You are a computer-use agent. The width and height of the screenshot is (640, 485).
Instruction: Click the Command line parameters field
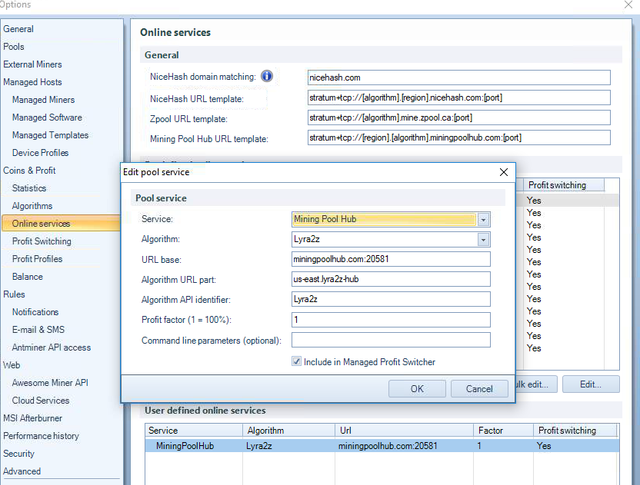pyautogui.click(x=391, y=340)
